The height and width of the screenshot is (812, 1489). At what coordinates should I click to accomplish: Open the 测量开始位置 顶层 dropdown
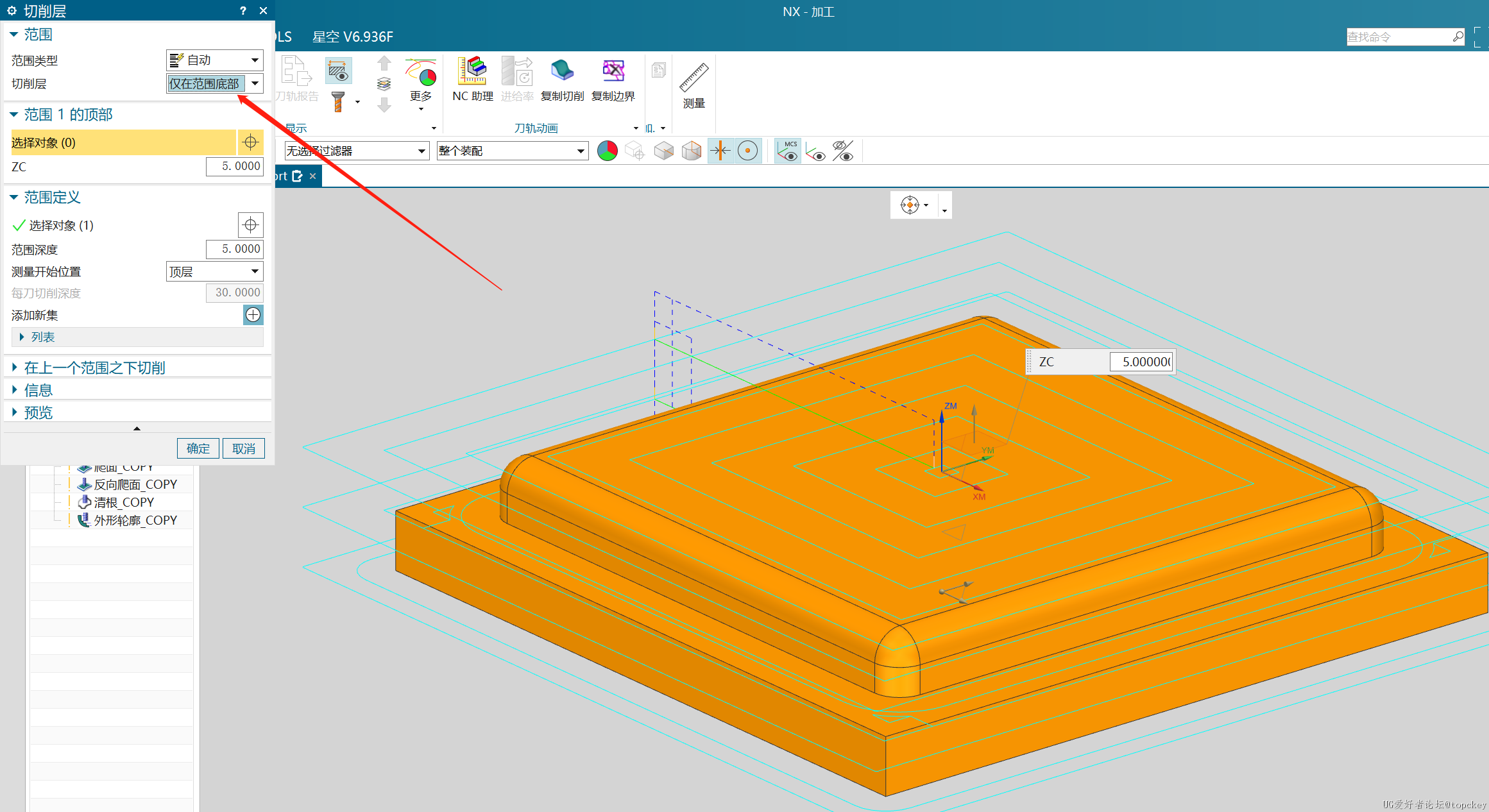215,271
